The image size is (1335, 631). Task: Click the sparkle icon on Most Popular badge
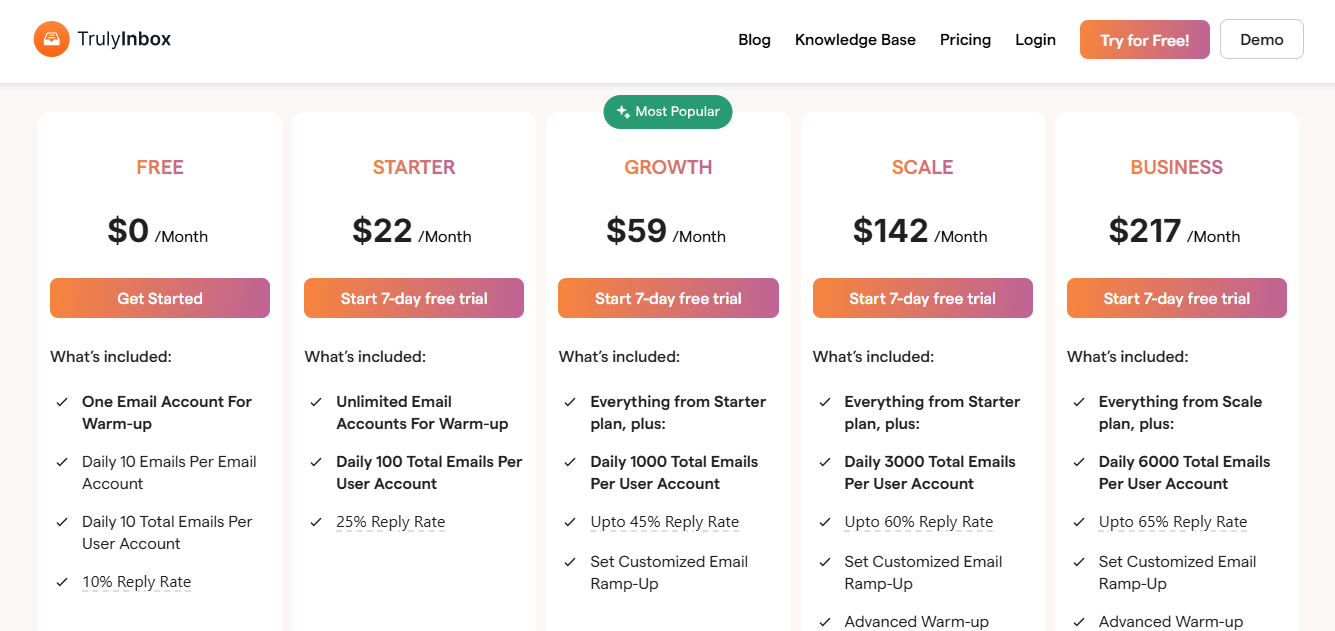(x=621, y=112)
